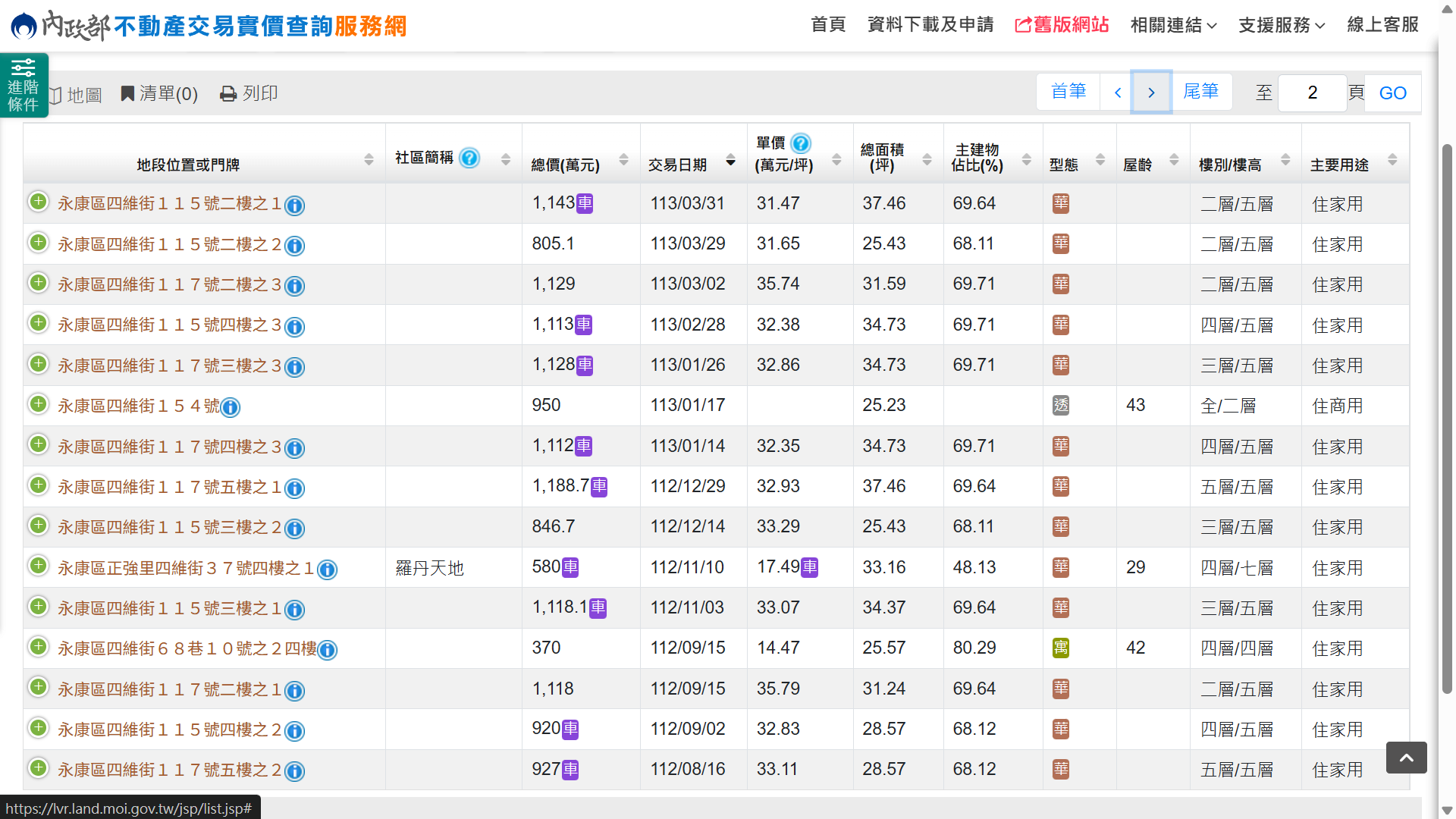Open info icon for 四維街154號

[231, 407]
